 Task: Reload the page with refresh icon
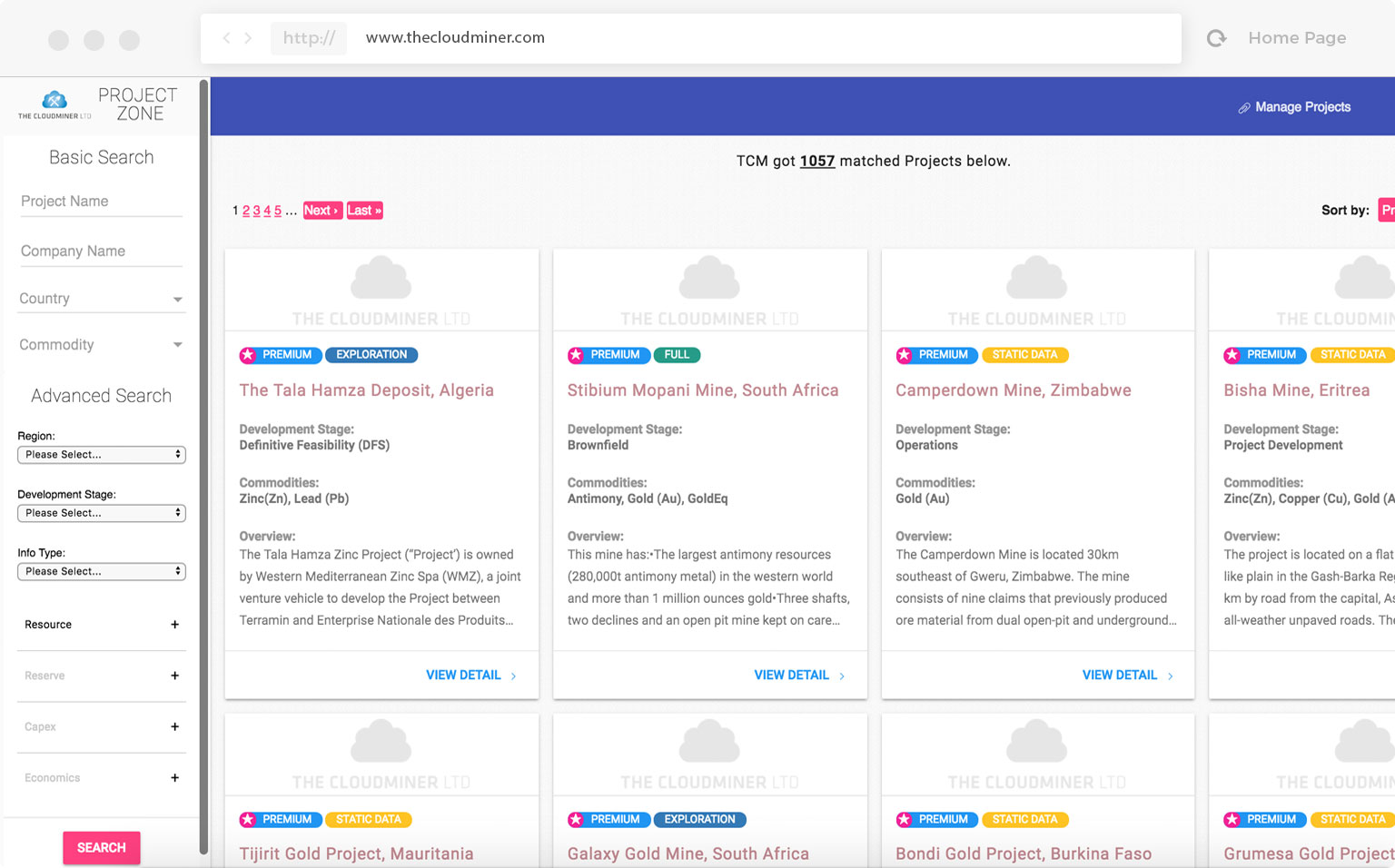1216,38
